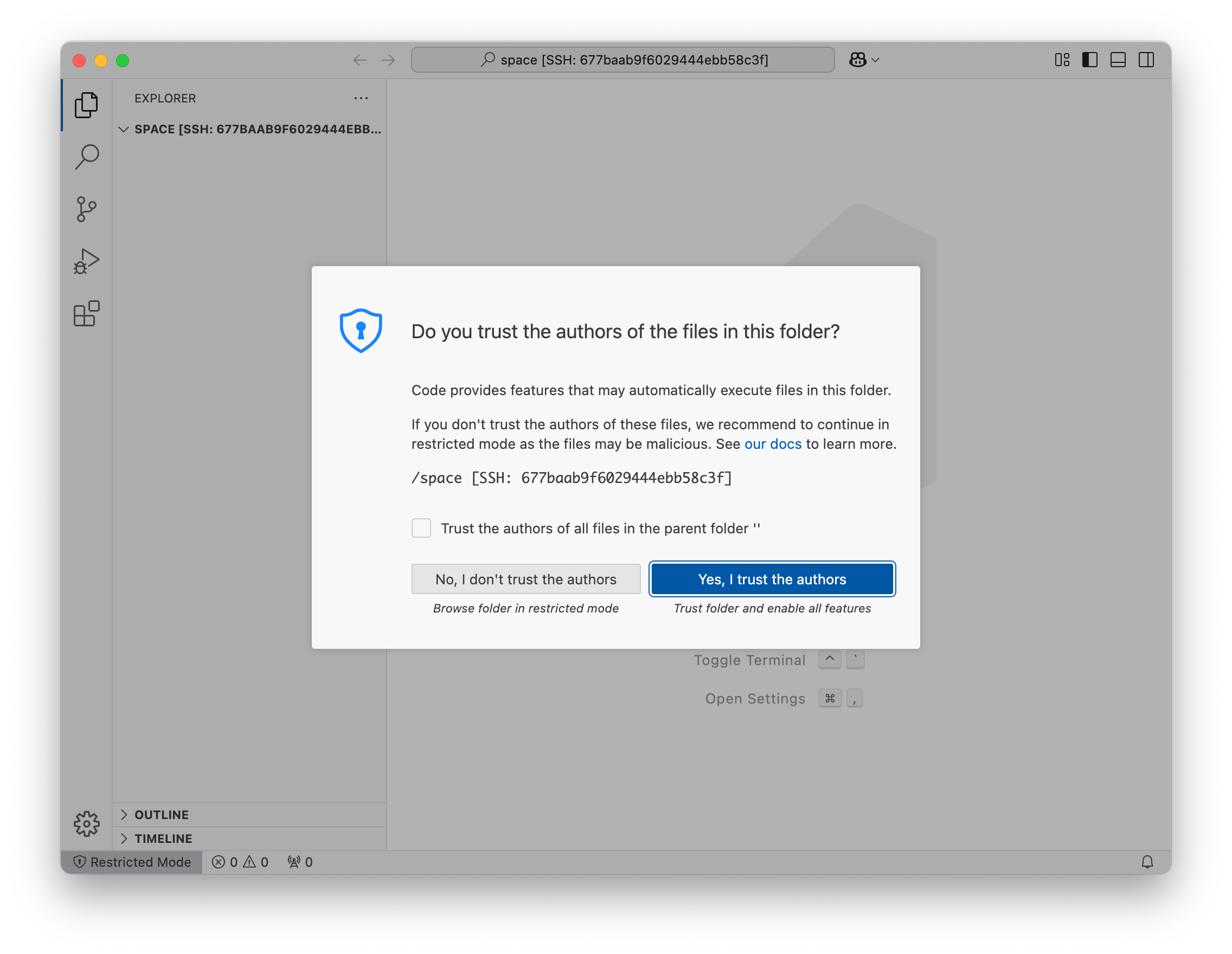
Task: Open the Copilot chat icon
Action: (857, 60)
